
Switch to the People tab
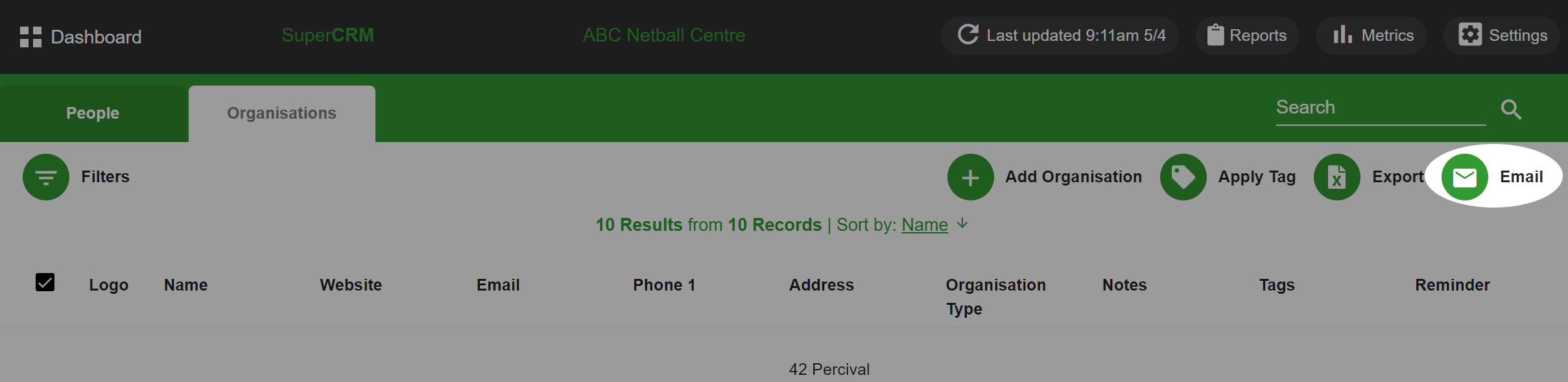coord(93,113)
